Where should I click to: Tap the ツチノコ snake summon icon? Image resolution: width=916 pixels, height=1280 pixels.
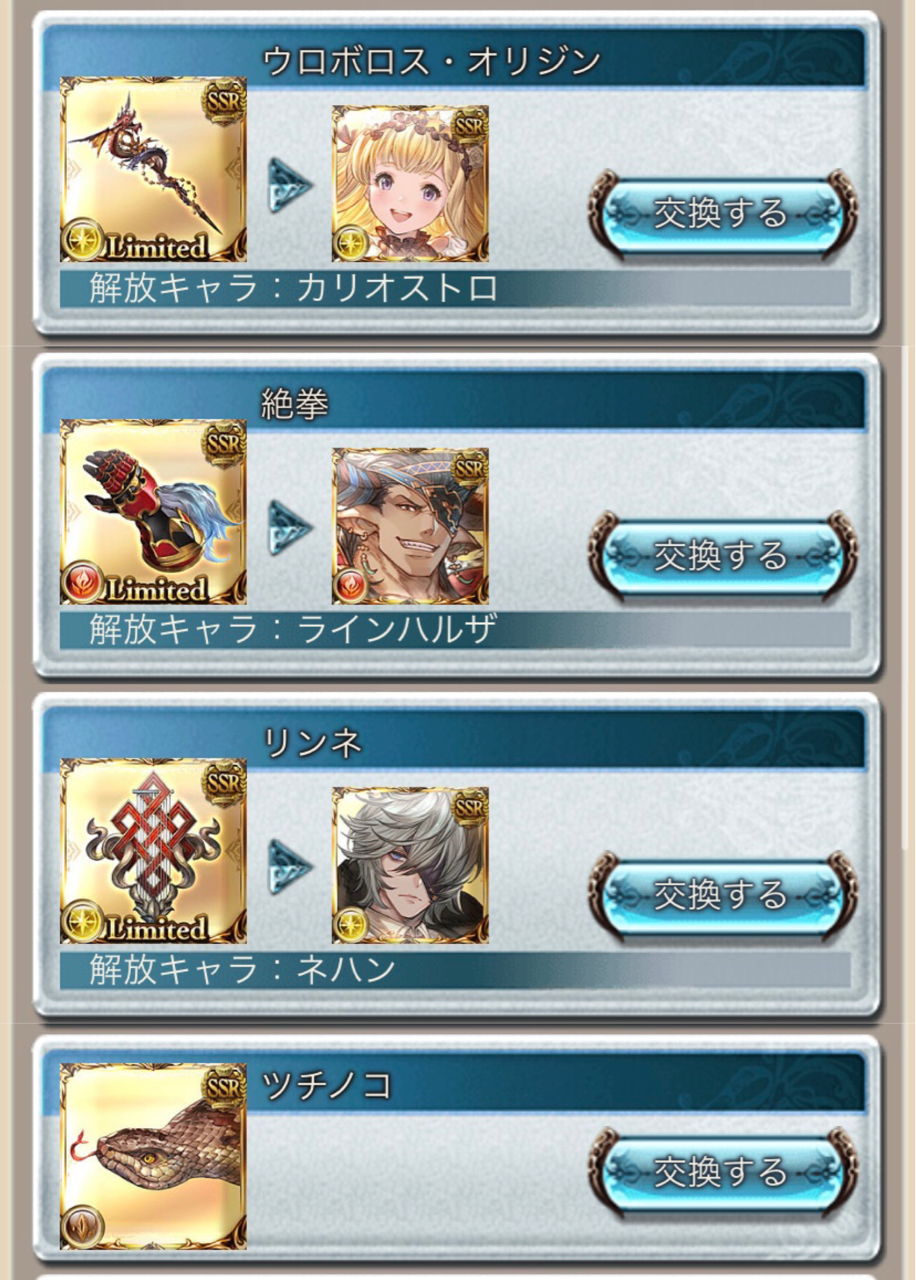(x=153, y=1156)
